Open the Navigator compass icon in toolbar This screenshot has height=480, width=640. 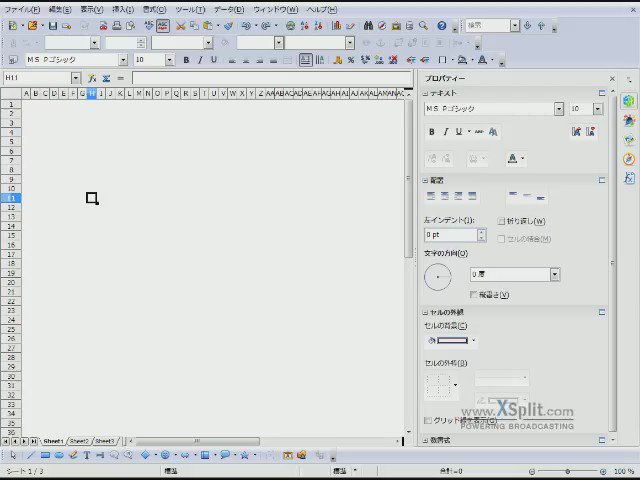click(x=382, y=26)
